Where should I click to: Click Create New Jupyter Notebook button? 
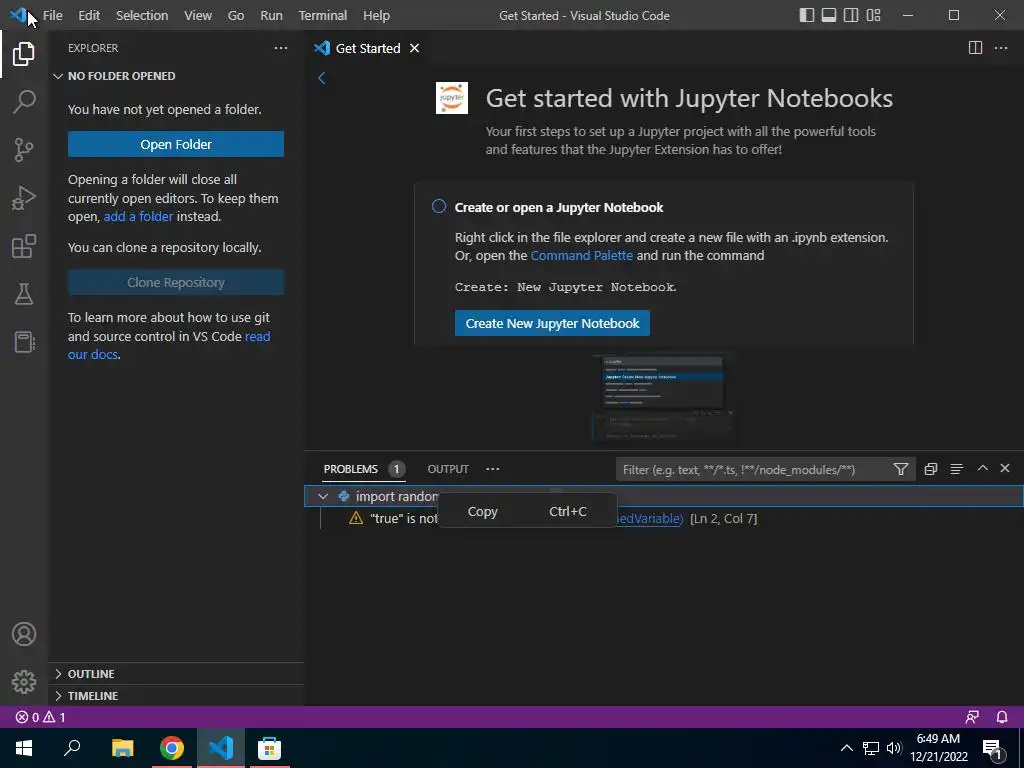552,323
